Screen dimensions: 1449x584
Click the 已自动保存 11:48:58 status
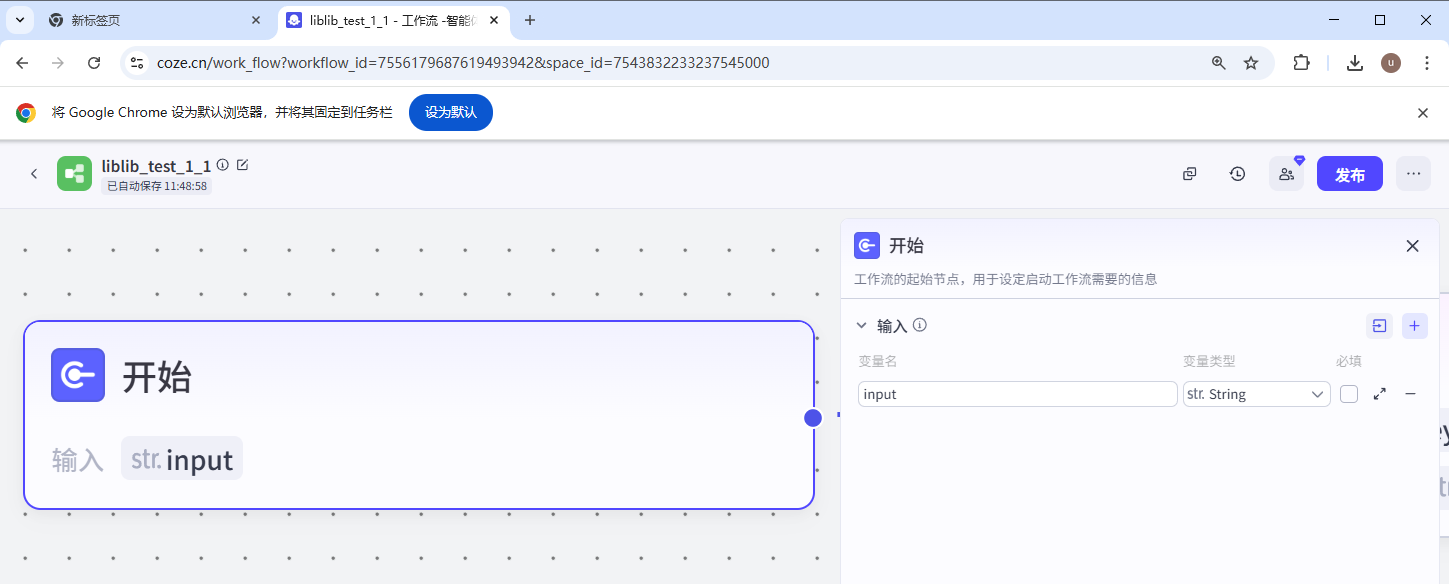click(157, 186)
